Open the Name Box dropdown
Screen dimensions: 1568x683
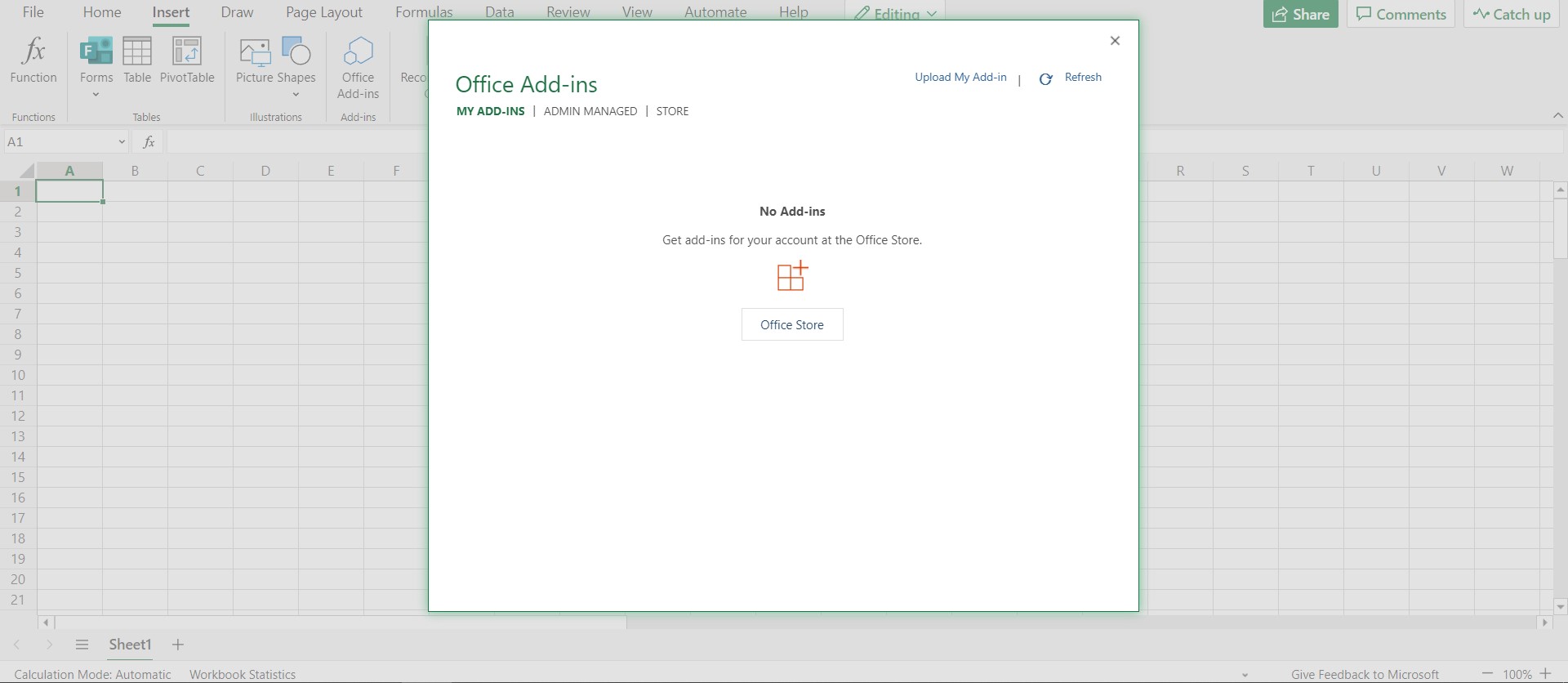(122, 142)
